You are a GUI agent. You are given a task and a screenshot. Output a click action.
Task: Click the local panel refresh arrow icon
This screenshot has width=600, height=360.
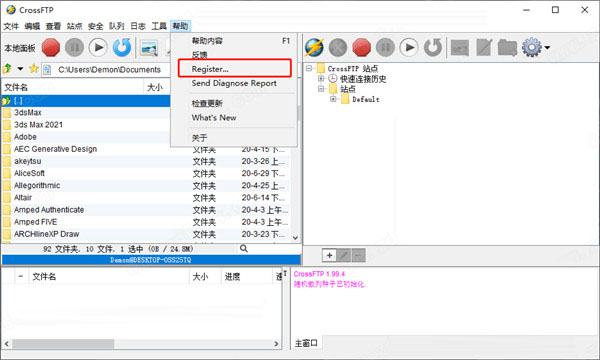[122, 47]
